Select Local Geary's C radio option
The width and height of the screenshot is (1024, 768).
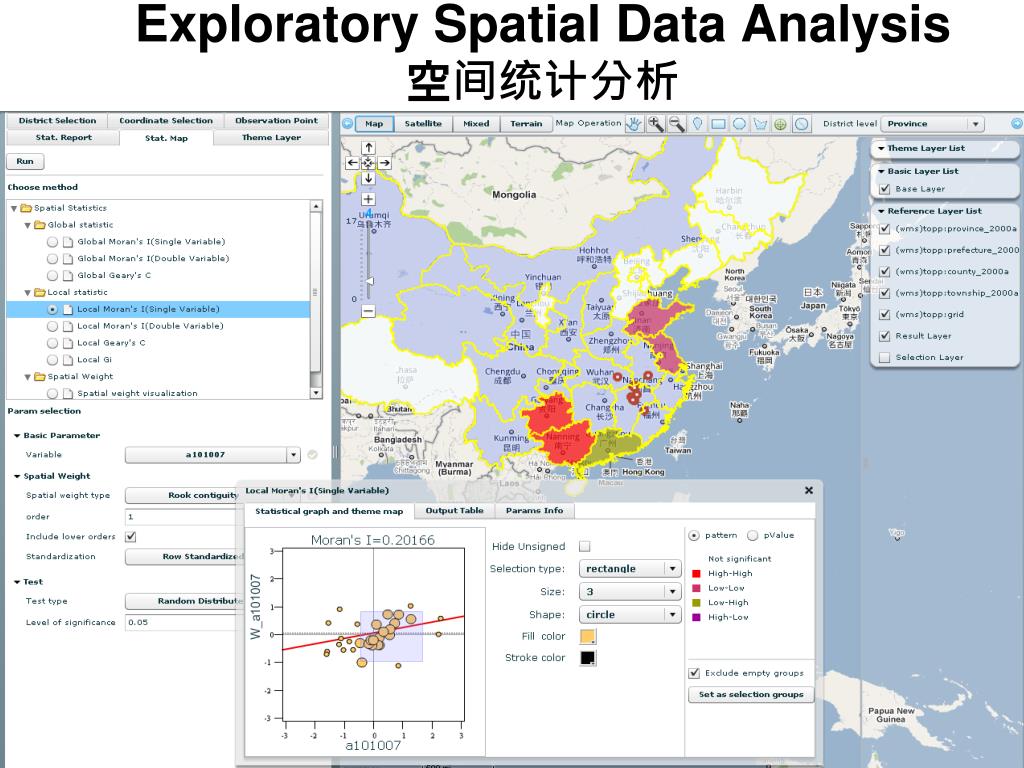click(52, 343)
